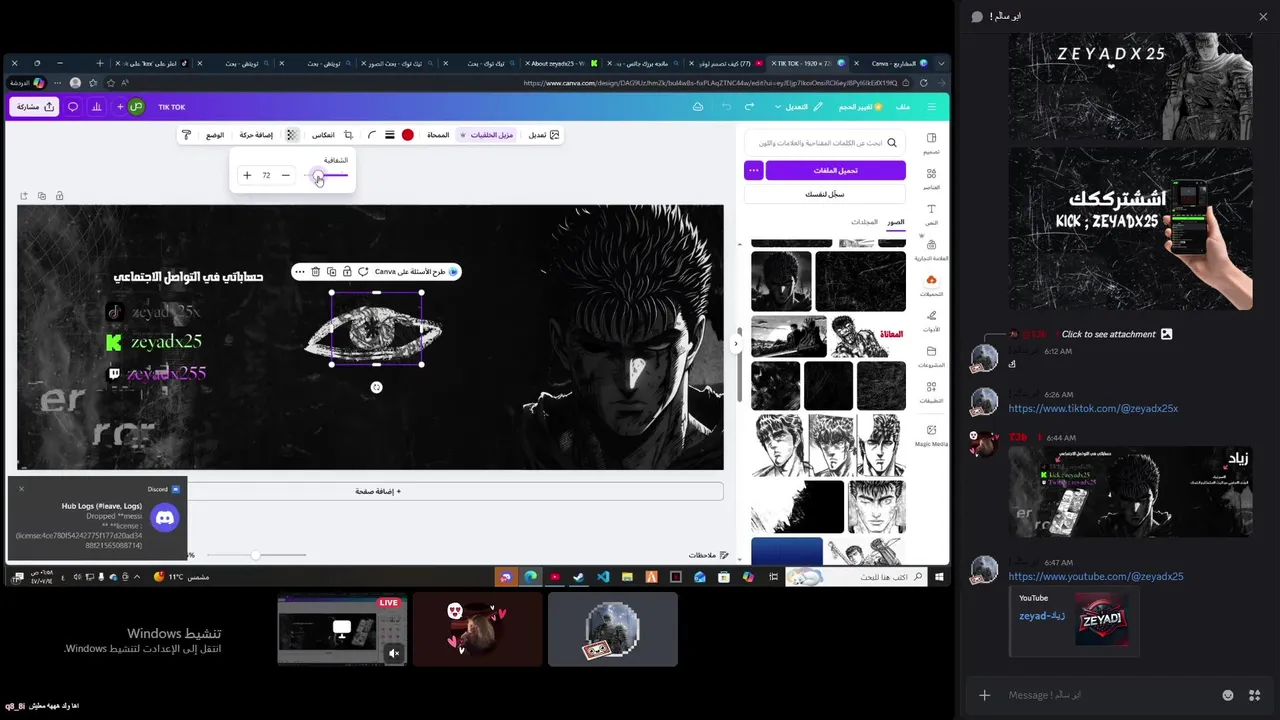Click the redo arrow in Canva header
This screenshot has width=1280, height=720.
[751, 106]
